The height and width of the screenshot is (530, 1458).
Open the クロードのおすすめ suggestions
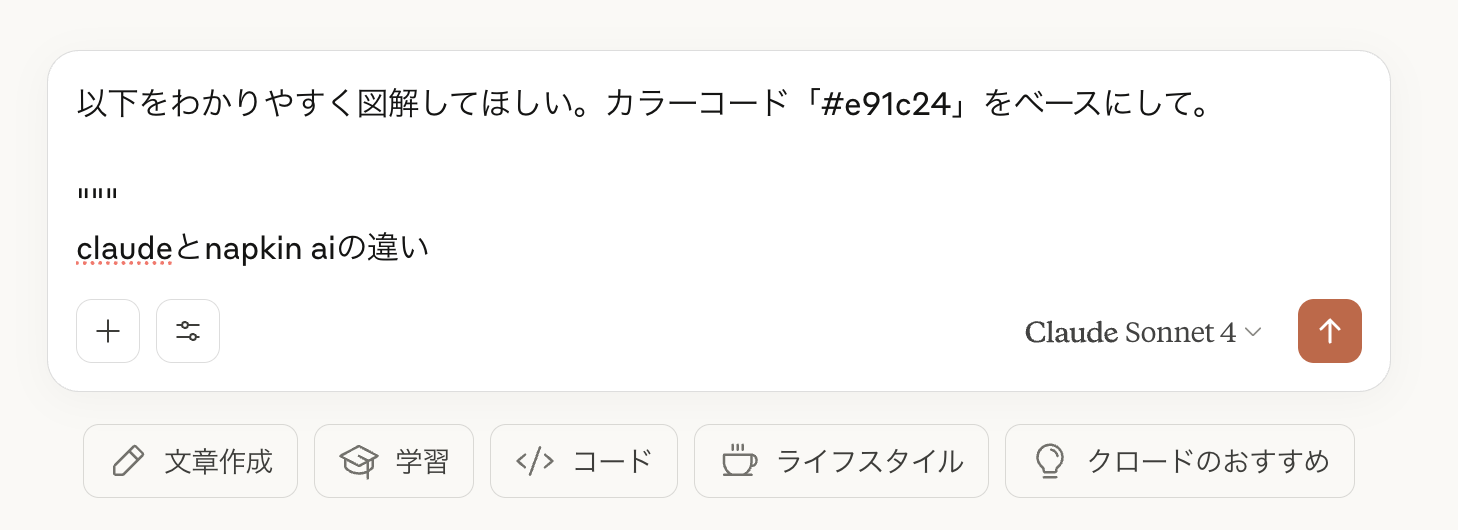coord(1180,461)
